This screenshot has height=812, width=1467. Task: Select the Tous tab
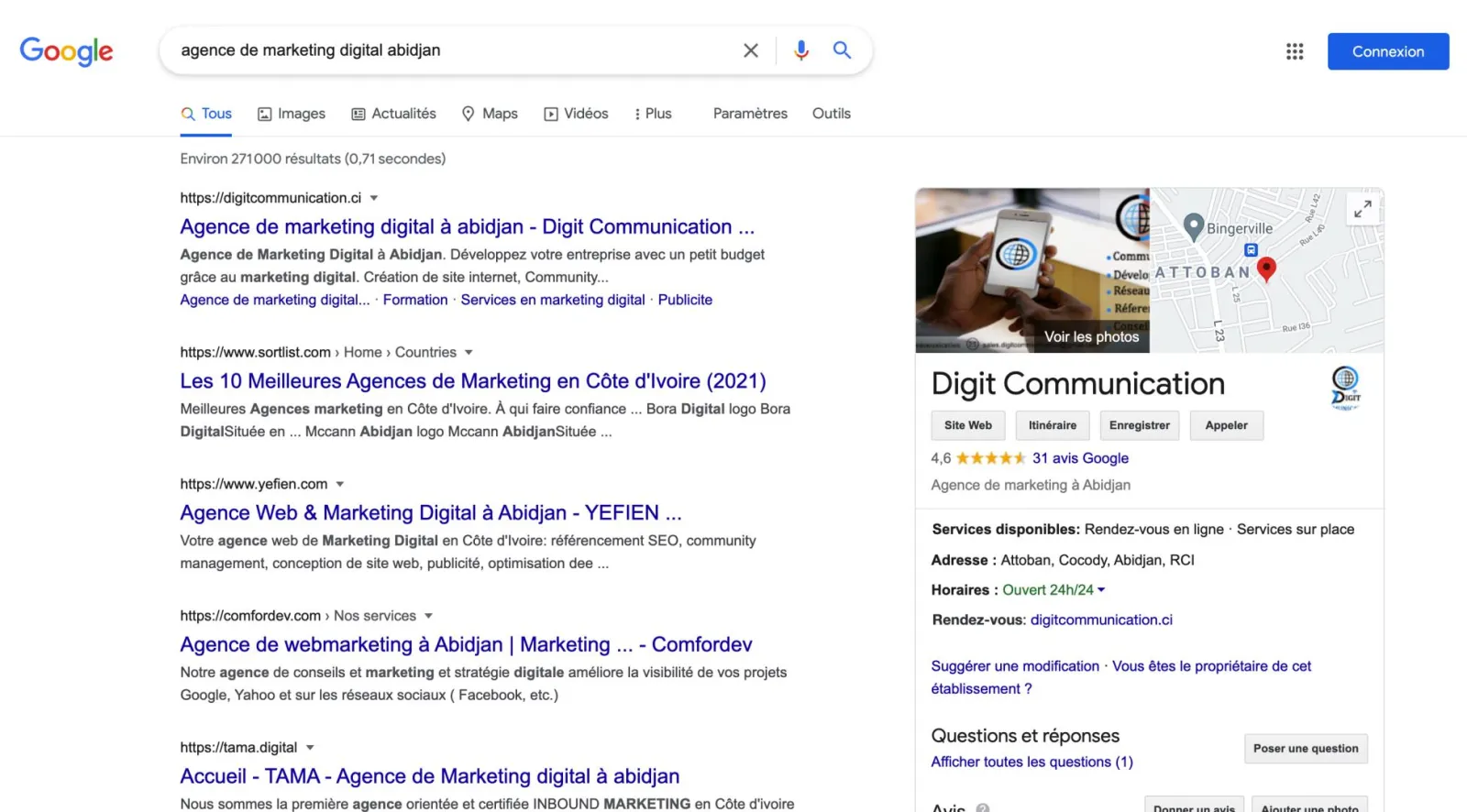pyautogui.click(x=206, y=114)
